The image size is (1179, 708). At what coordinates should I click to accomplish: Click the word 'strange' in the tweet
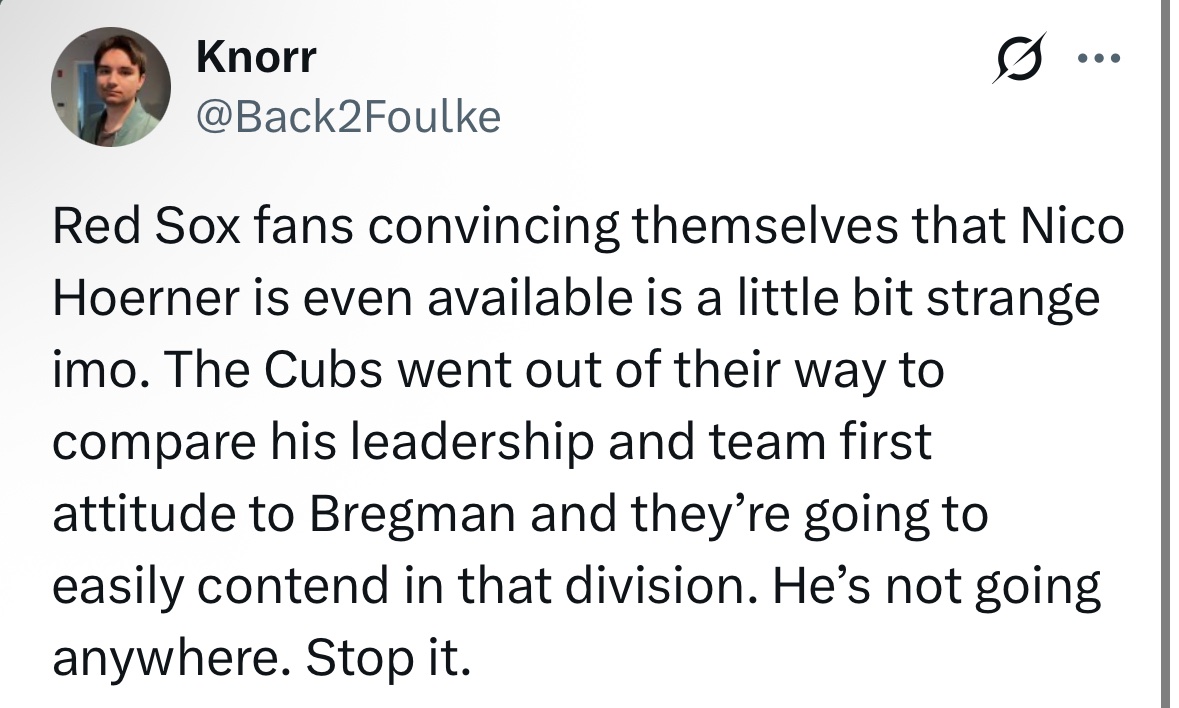coord(1013,298)
